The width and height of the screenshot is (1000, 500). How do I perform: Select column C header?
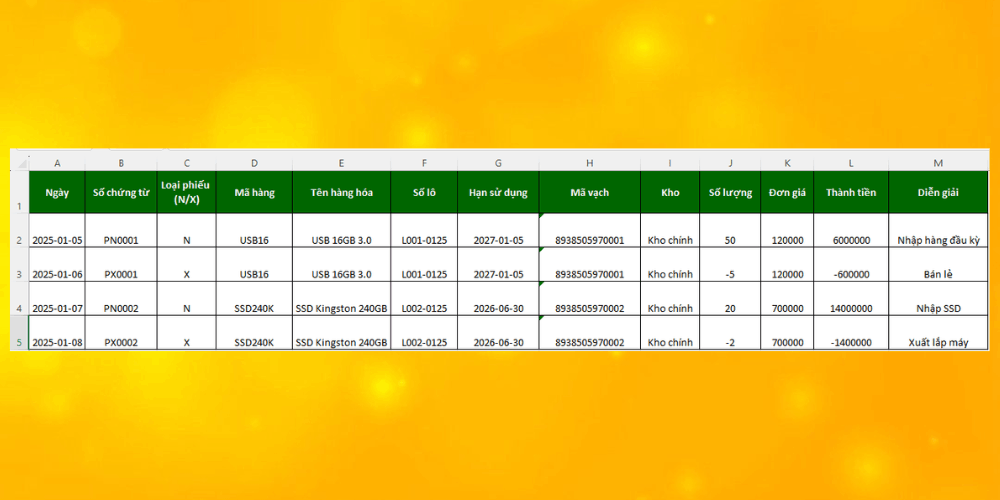(x=186, y=164)
